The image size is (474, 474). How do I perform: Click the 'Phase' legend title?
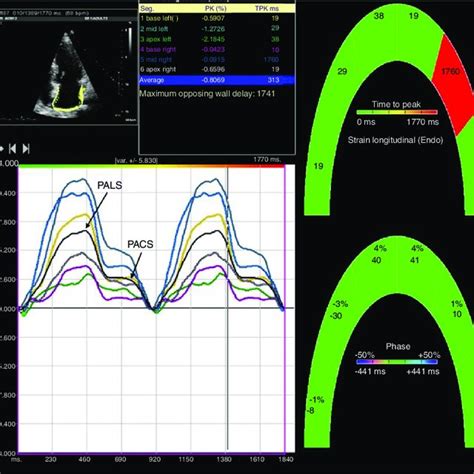point(398,347)
